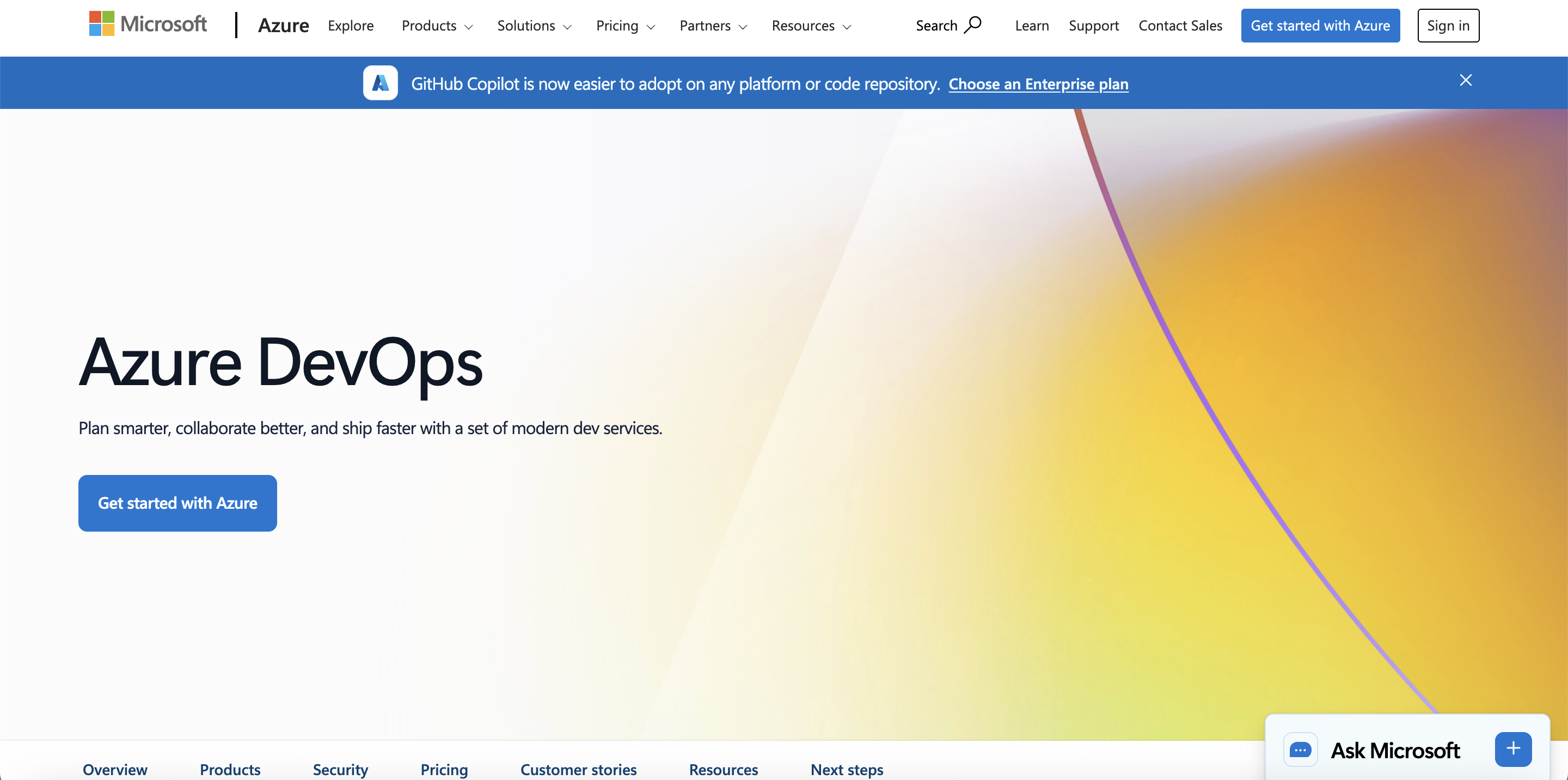Switch to the Security section tab
Screen dimensions: 1568x780
coord(340,769)
